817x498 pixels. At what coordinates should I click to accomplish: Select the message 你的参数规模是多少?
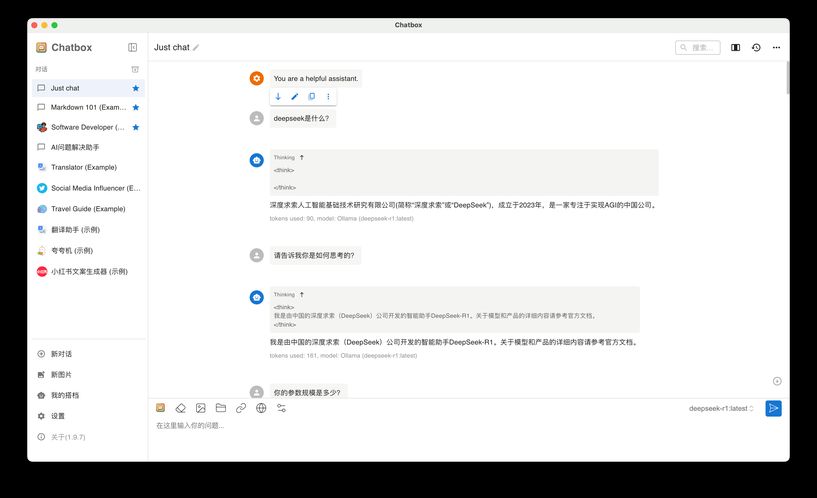tap(308, 392)
